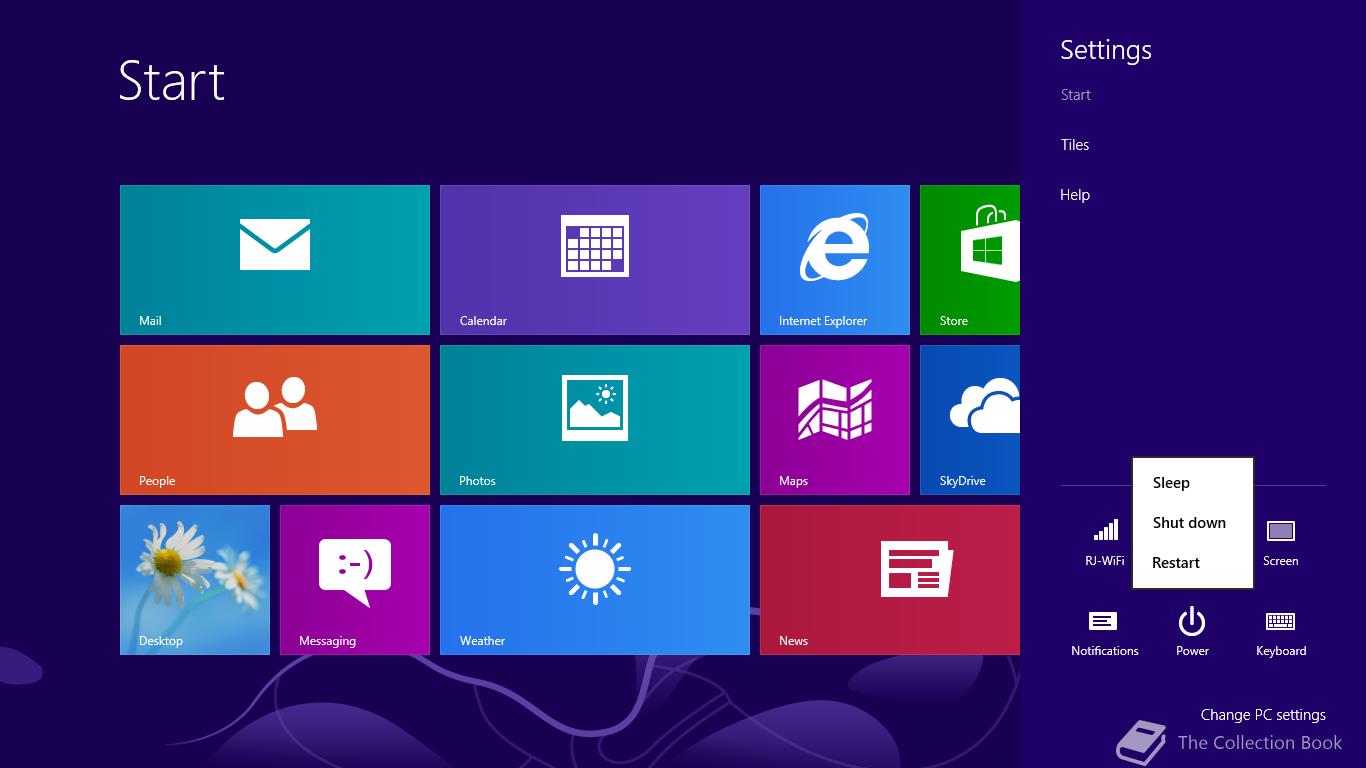Open the Help option in Settings

(1075, 195)
